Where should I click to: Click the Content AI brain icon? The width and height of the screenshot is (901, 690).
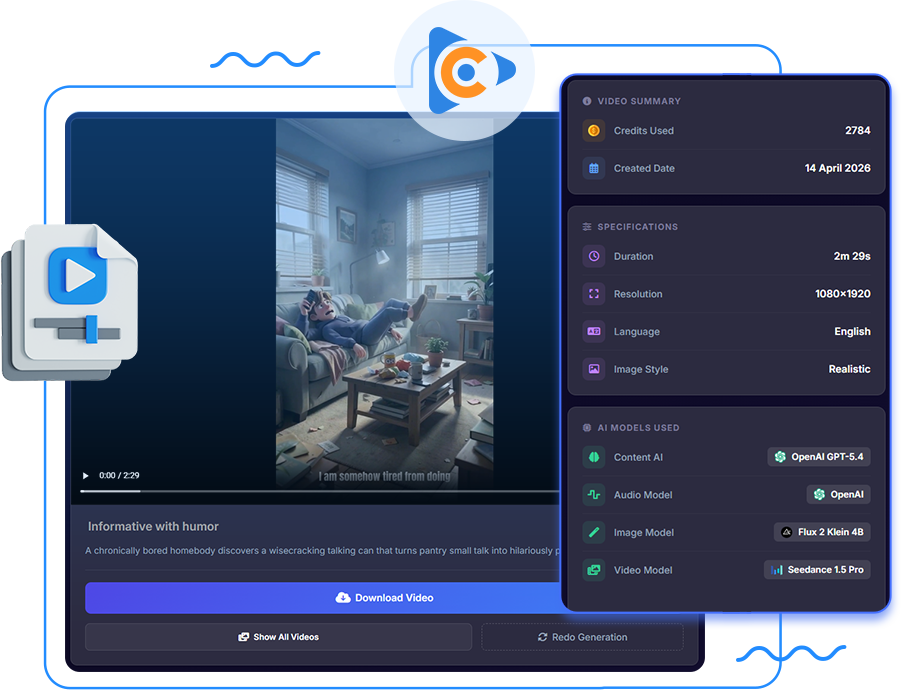593,457
